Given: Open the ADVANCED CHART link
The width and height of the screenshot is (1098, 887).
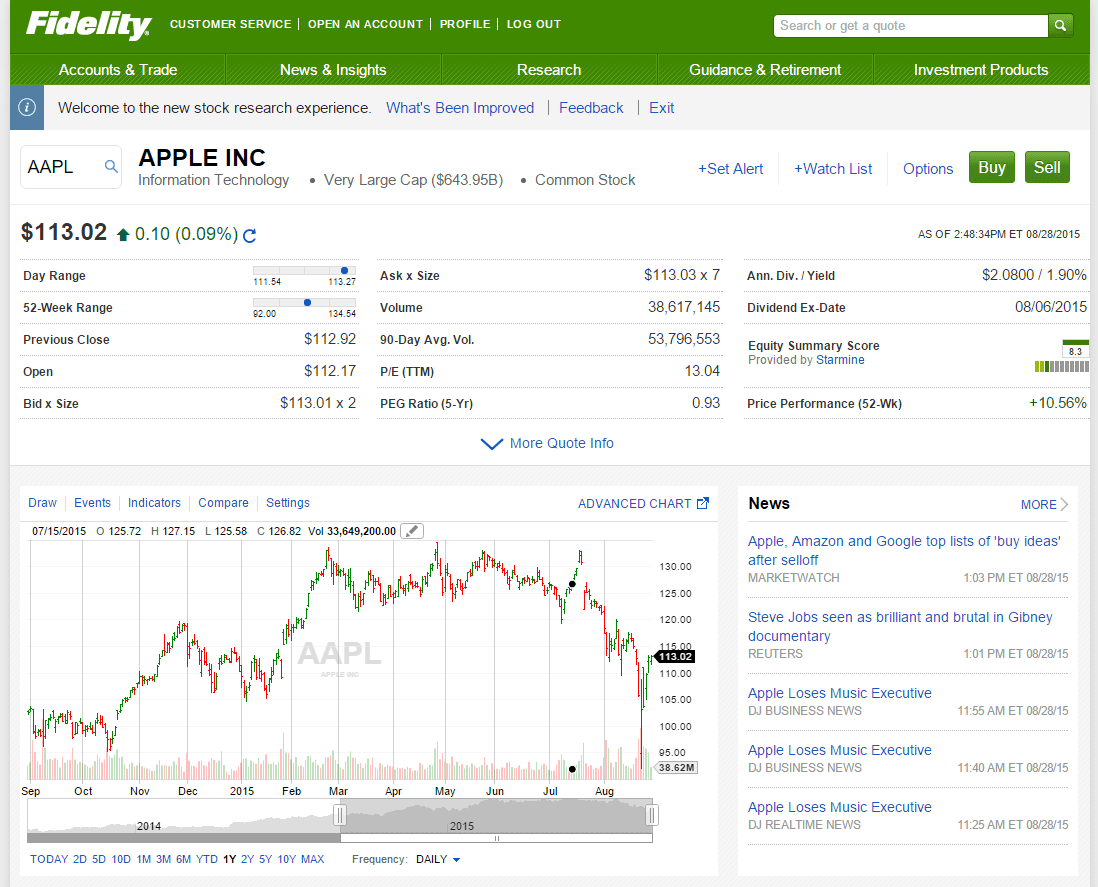Looking at the screenshot, I should tap(634, 503).
